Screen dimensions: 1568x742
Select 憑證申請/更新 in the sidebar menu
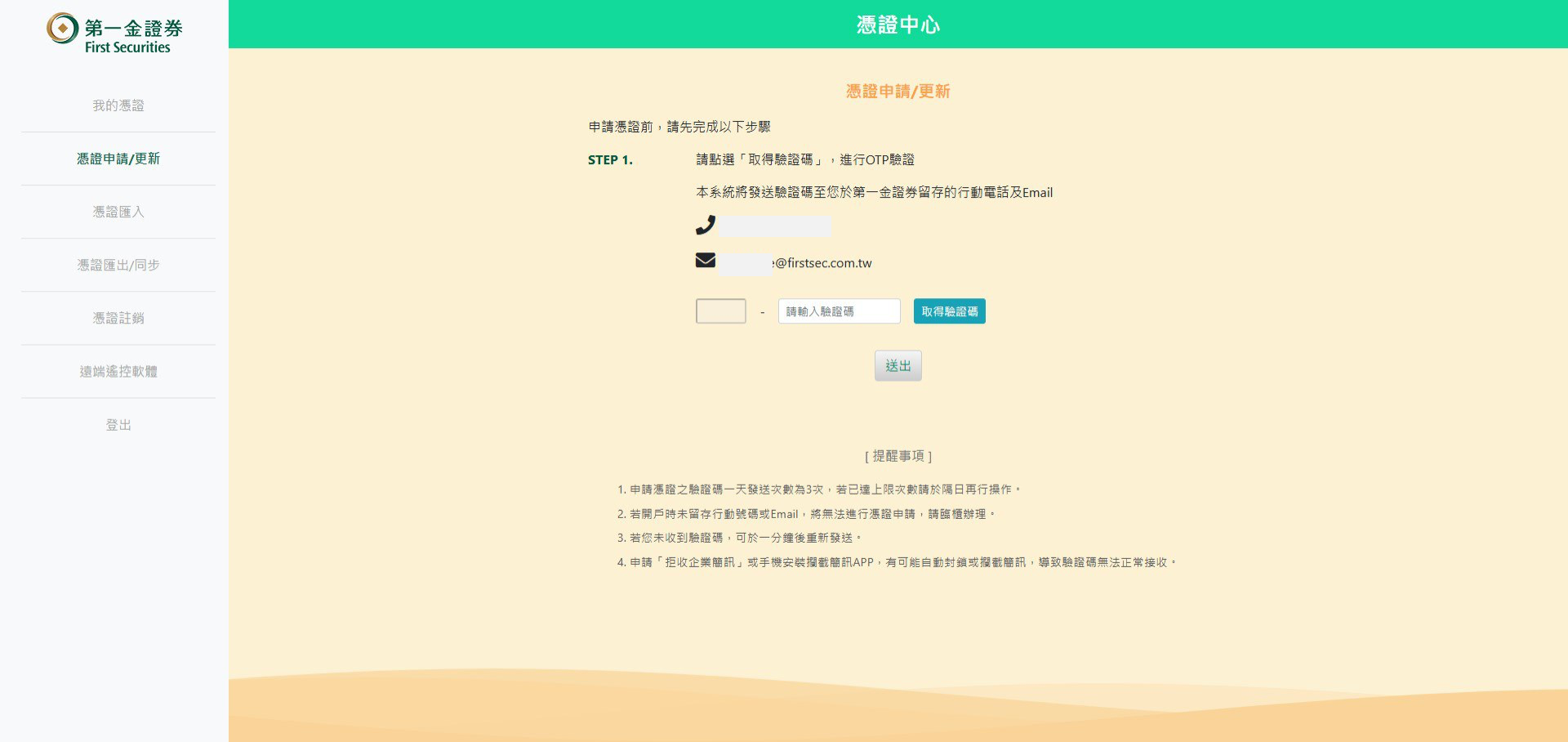click(118, 159)
